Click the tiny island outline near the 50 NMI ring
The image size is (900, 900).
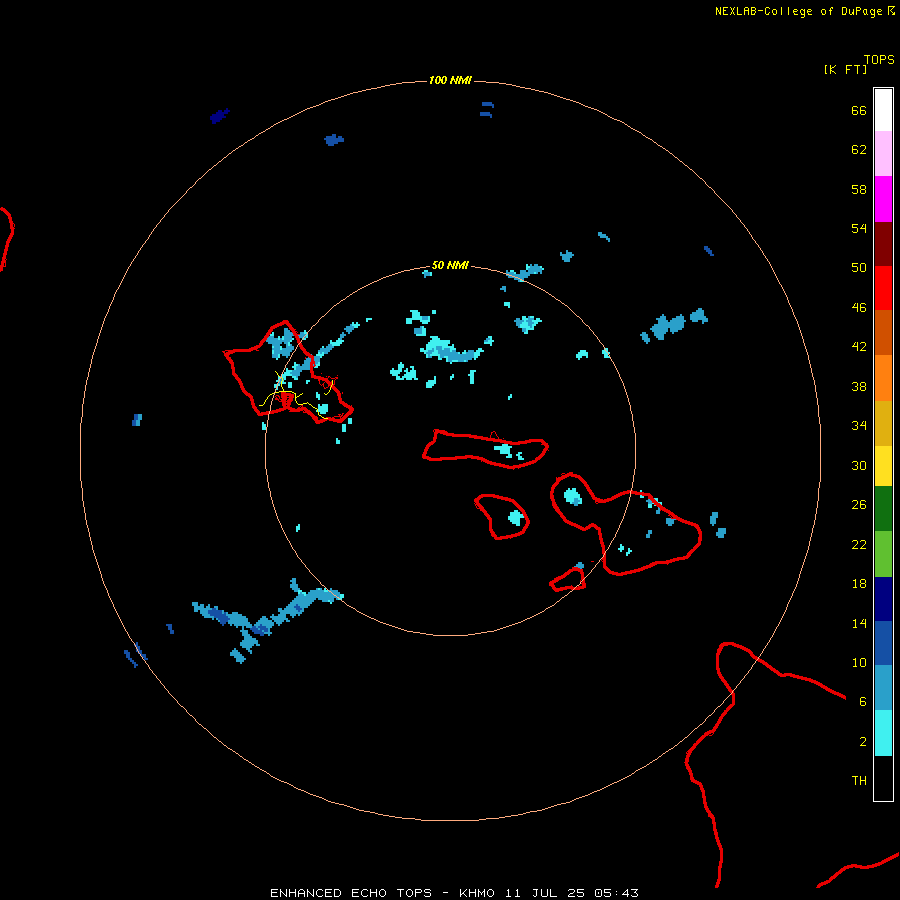(x=568, y=579)
